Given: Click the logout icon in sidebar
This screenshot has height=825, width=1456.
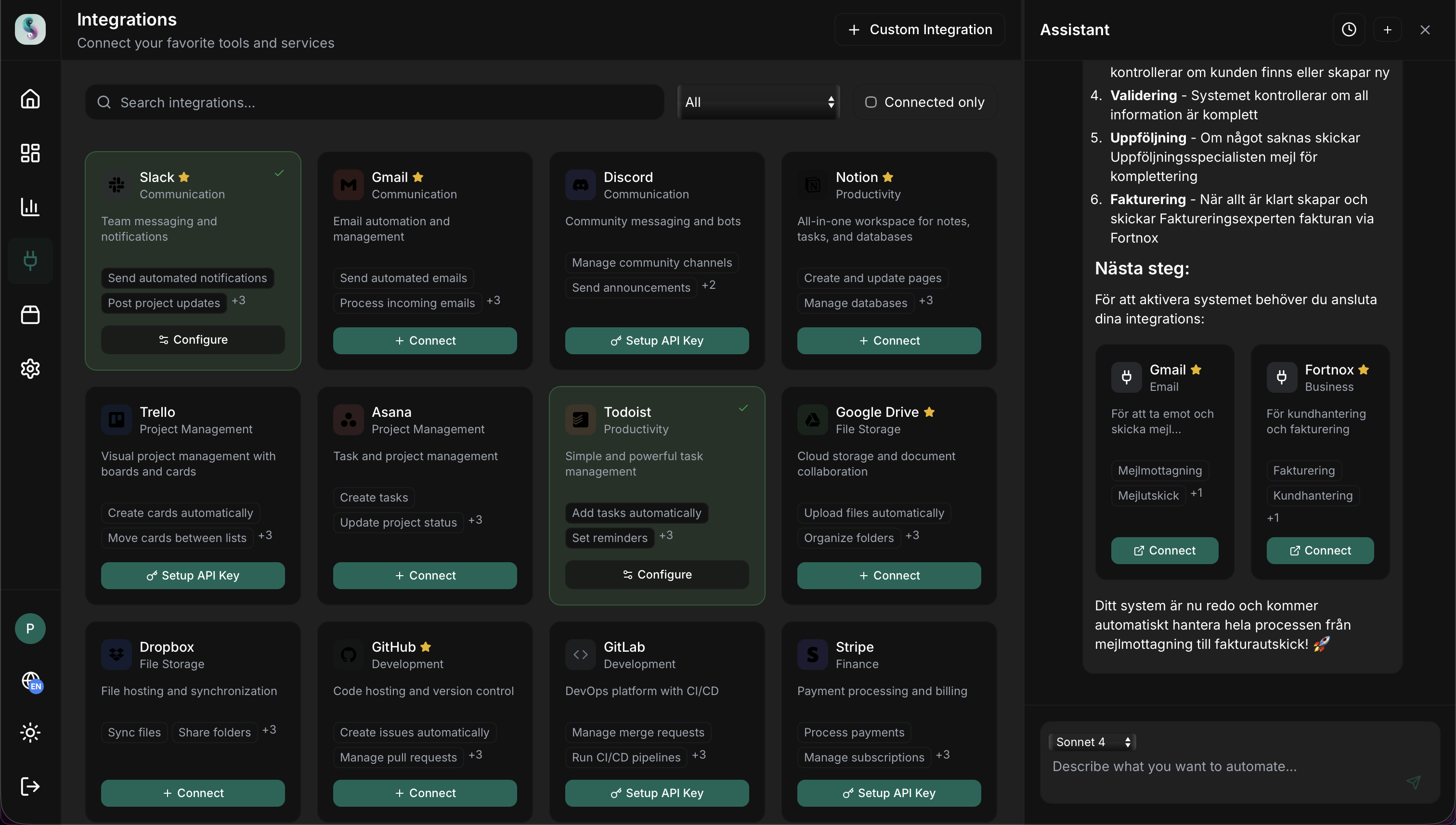Looking at the screenshot, I should 30,786.
